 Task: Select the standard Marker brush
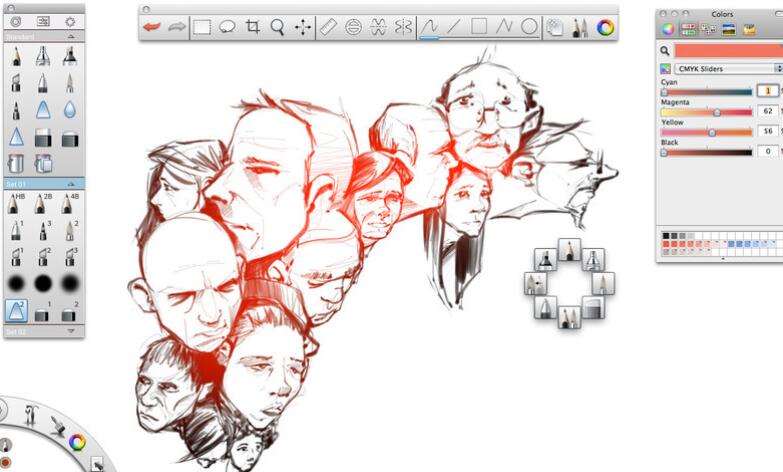69,56
